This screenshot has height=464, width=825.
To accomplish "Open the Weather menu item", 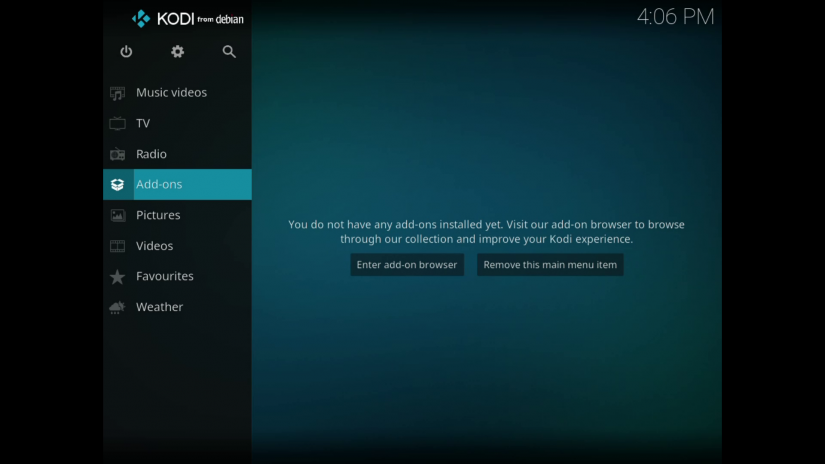I will point(177,307).
